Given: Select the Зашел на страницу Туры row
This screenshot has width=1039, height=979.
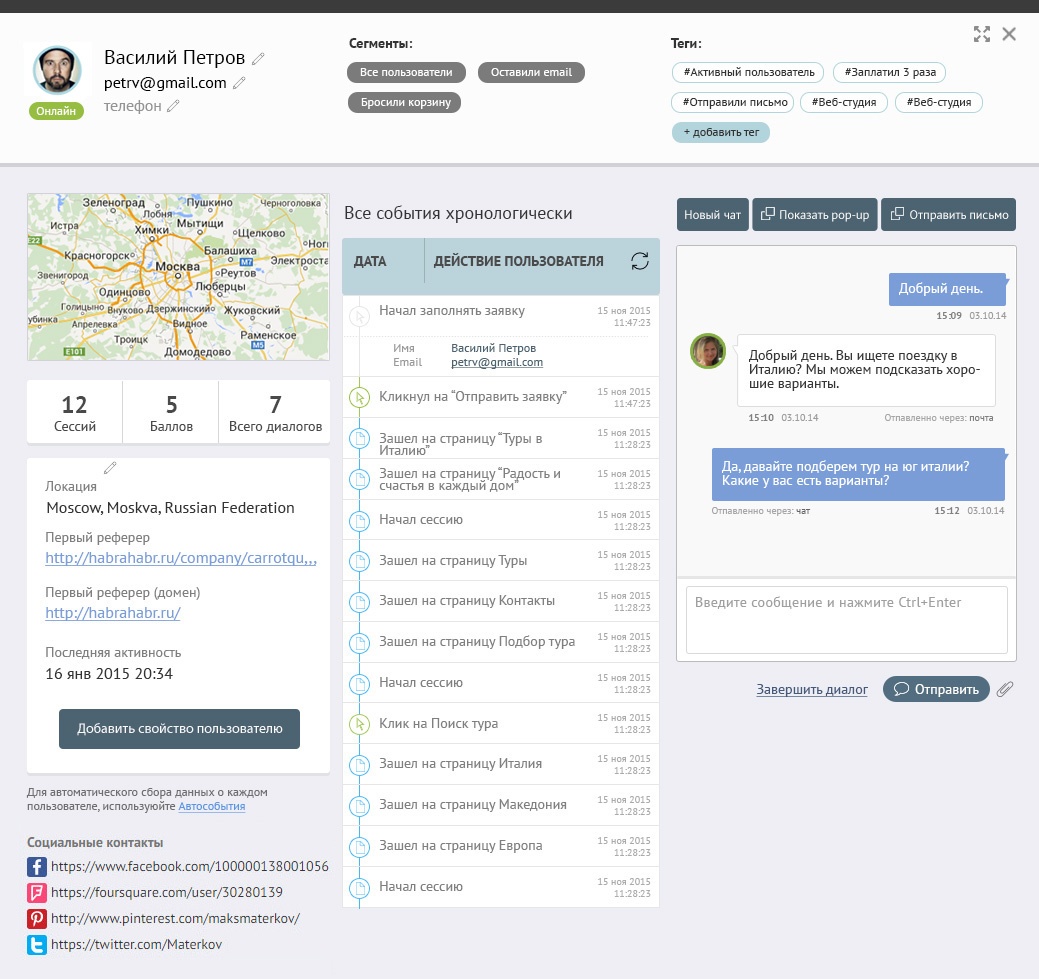Looking at the screenshot, I should (501, 561).
